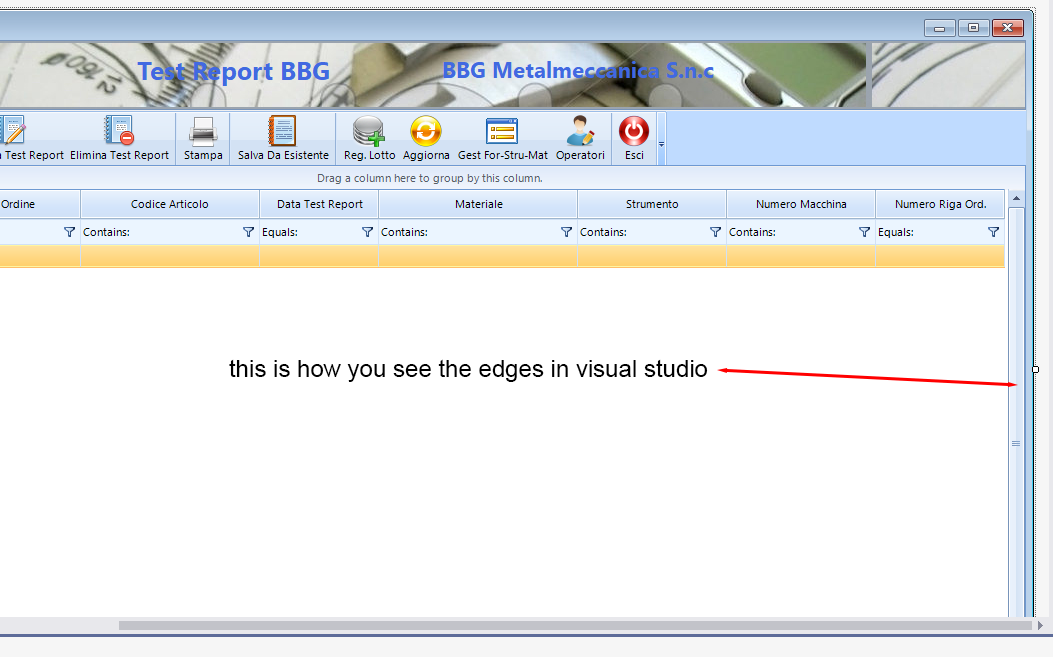Open filter funnel for Numero Macchina
1053x657 pixels.
(x=864, y=232)
